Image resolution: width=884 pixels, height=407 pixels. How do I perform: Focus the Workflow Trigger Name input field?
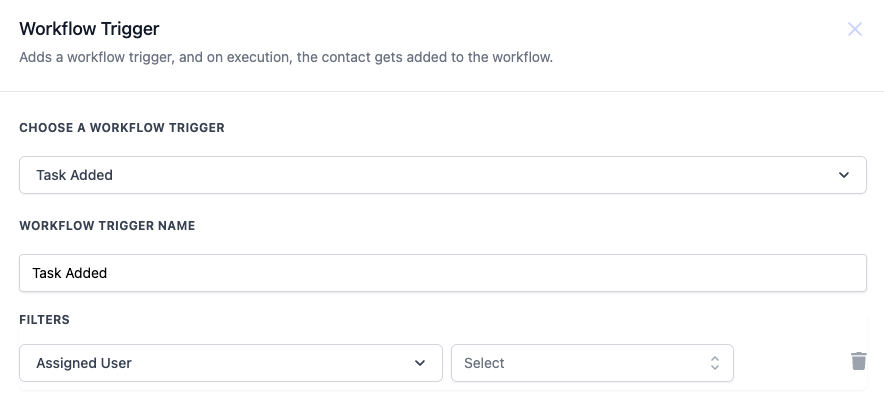tap(442, 273)
